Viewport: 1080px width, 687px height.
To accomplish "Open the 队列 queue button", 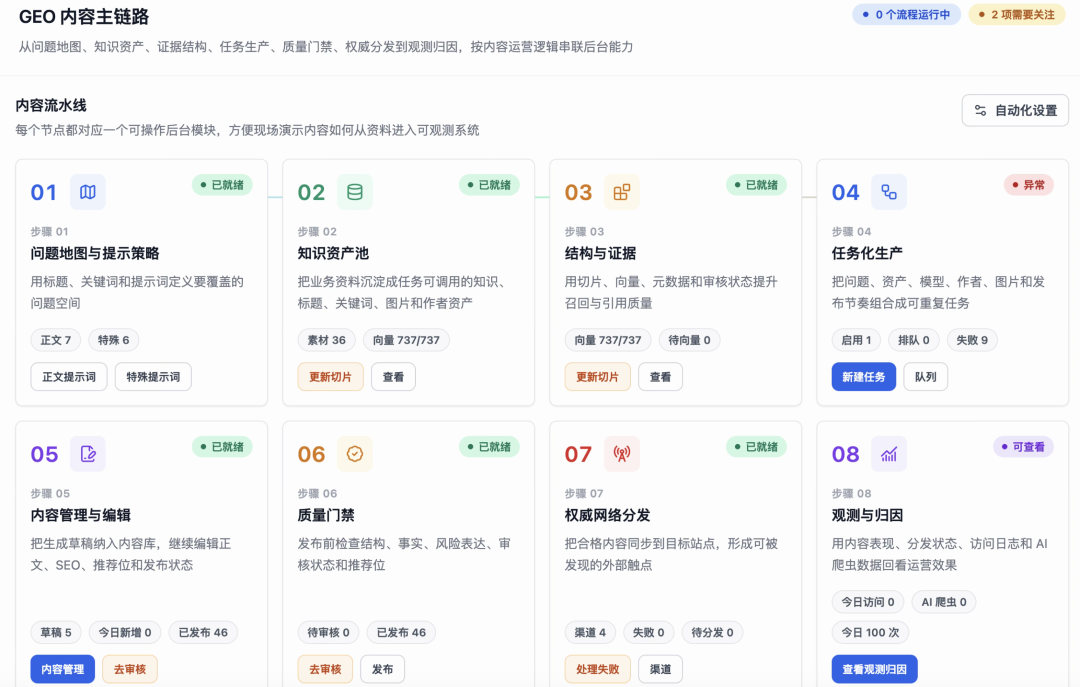I will (926, 377).
